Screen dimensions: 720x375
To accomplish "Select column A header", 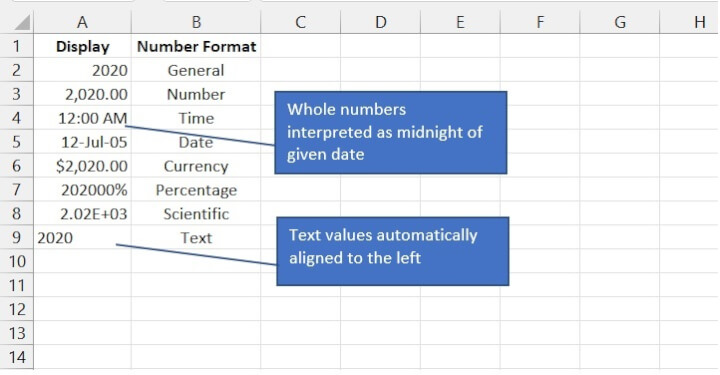I will 82,22.
